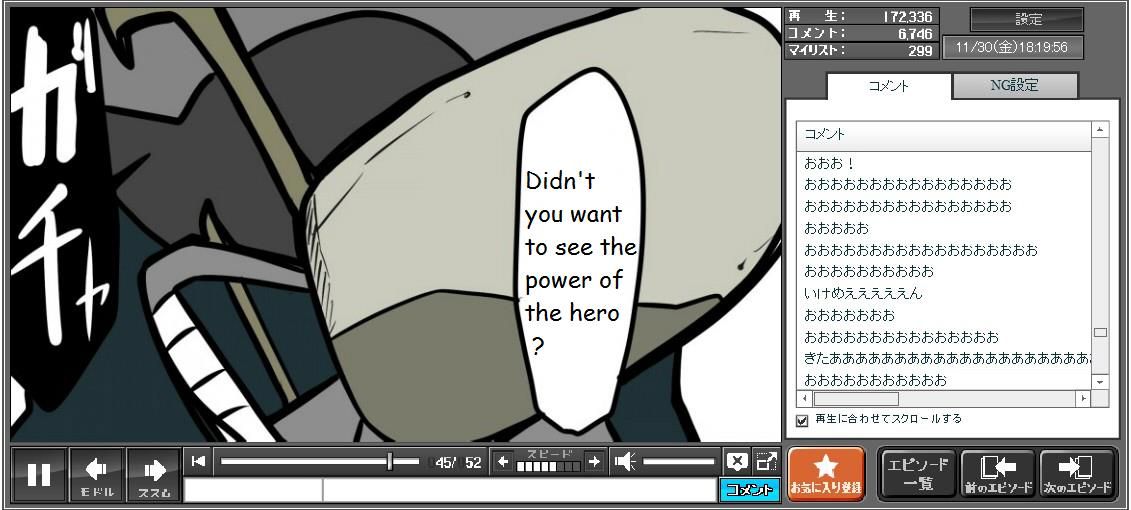Go back with the モドル arrow button
Image resolution: width=1131 pixels, height=510 pixels.
[x=97, y=474]
